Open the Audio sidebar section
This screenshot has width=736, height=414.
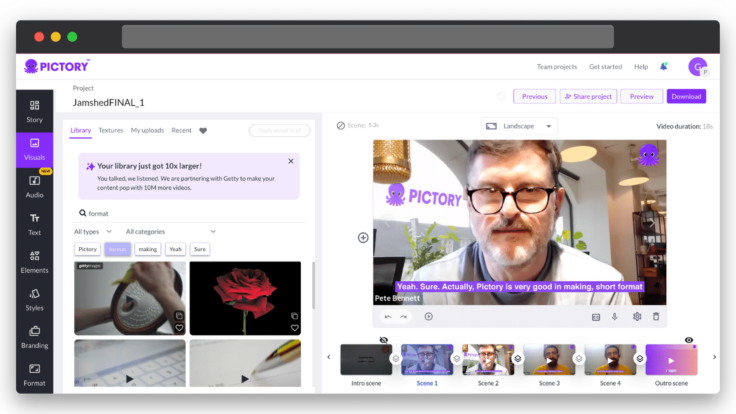(34, 187)
